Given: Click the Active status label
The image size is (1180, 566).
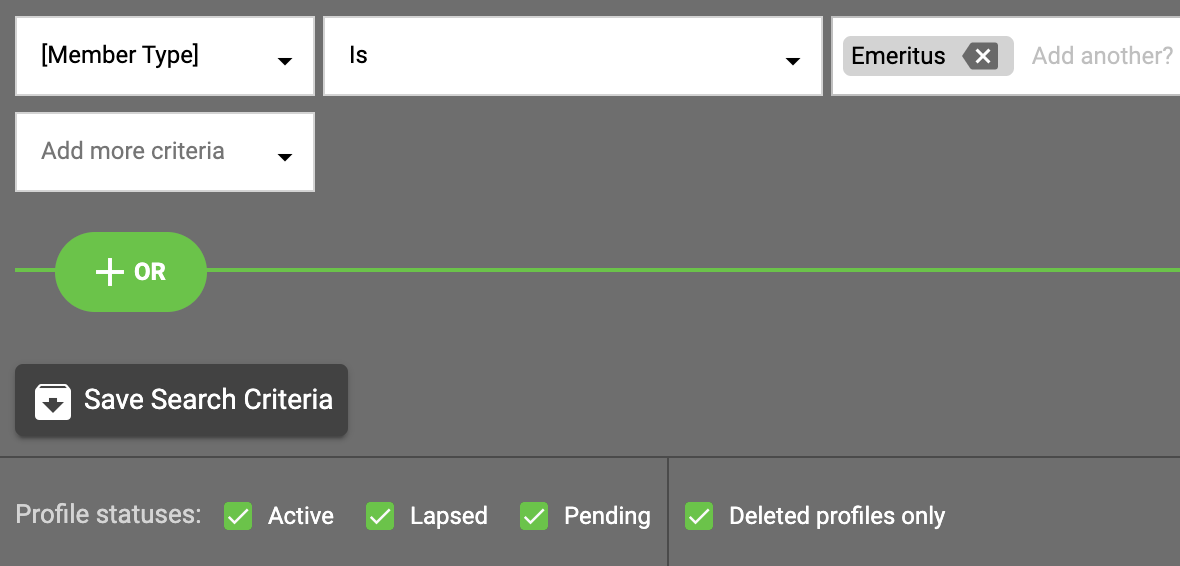Looking at the screenshot, I should coord(301,516).
